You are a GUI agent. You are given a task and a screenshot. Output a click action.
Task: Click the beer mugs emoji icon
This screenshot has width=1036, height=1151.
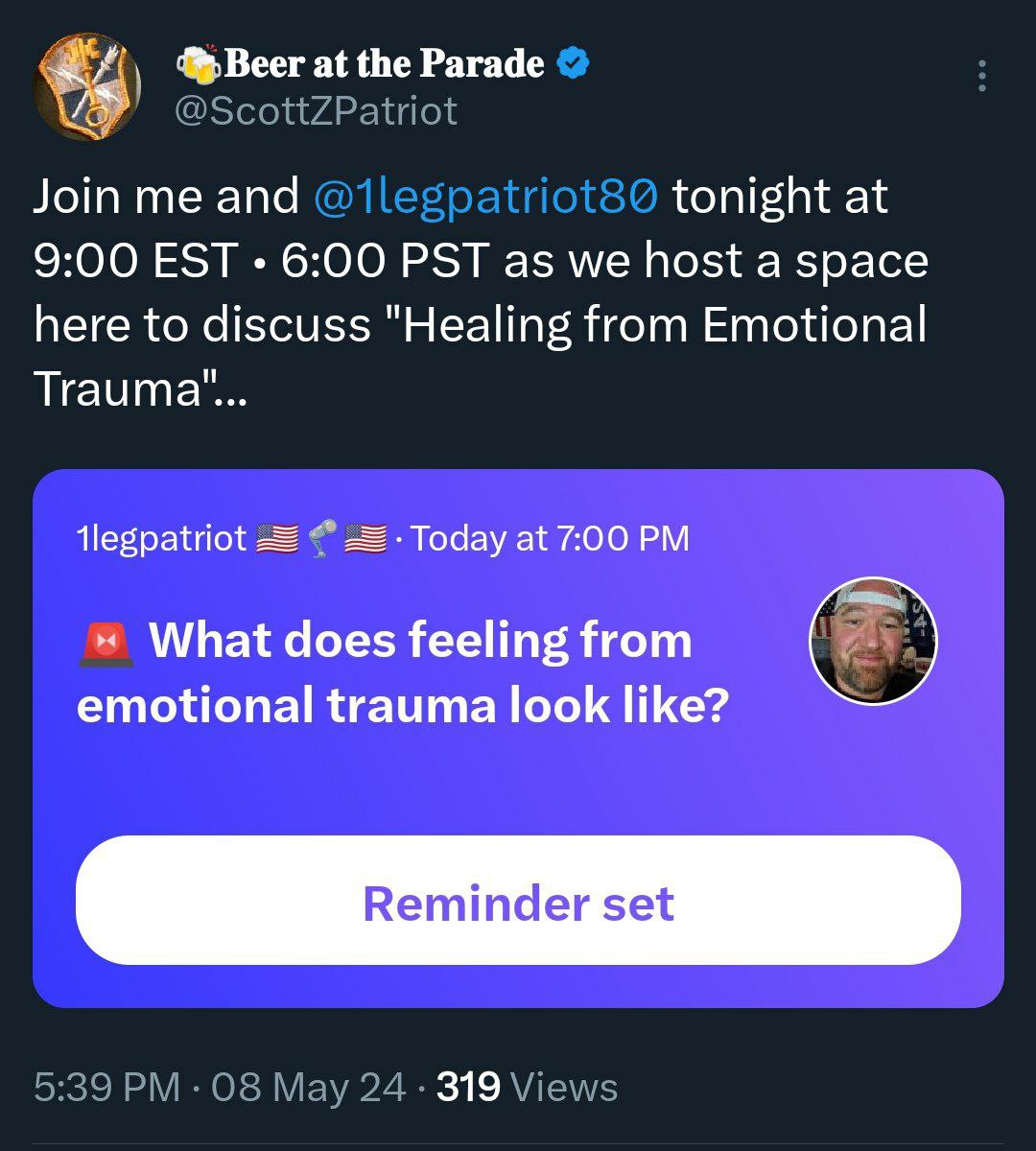[199, 64]
